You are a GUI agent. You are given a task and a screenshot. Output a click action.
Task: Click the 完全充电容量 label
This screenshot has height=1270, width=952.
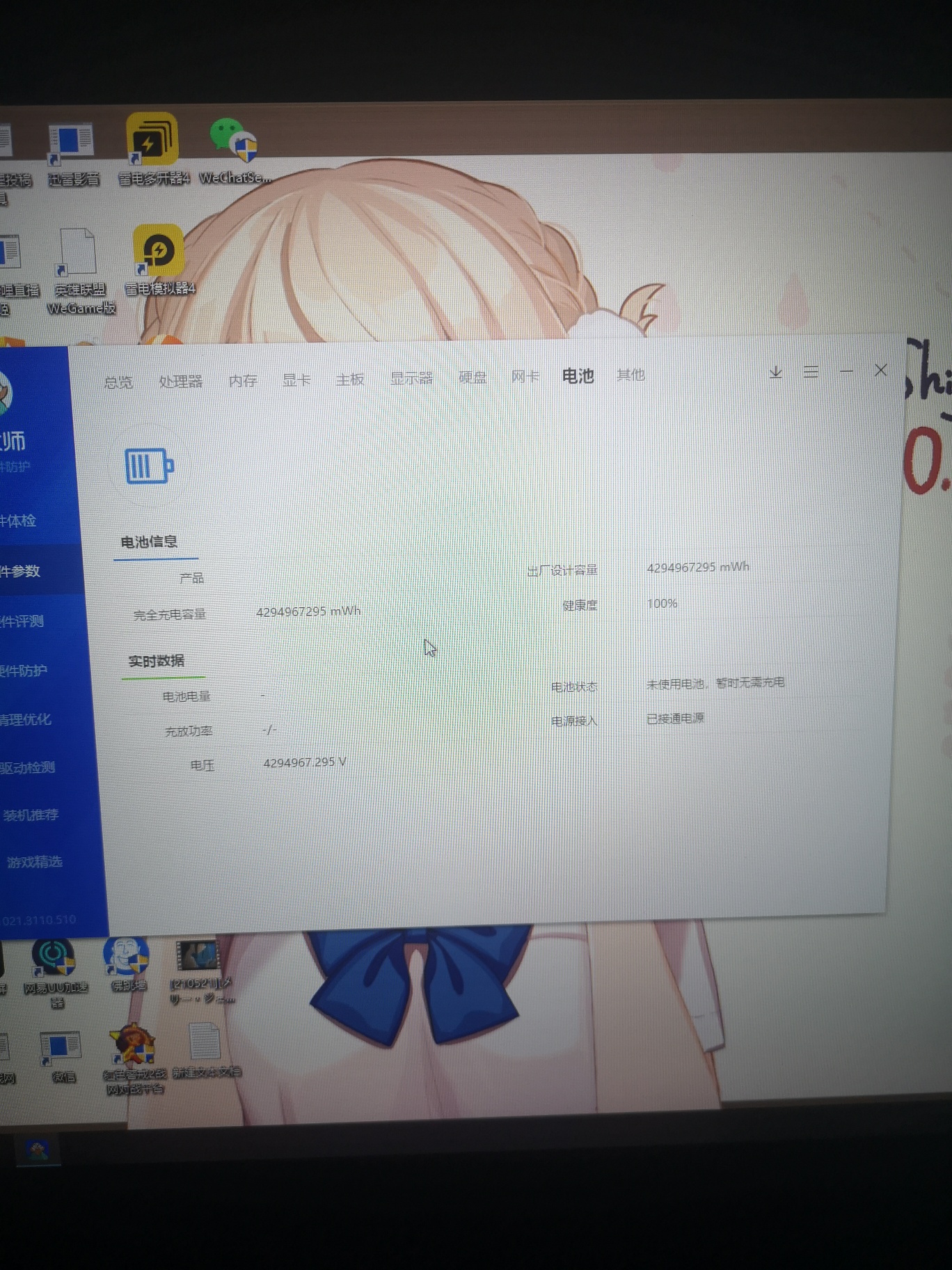point(170,615)
